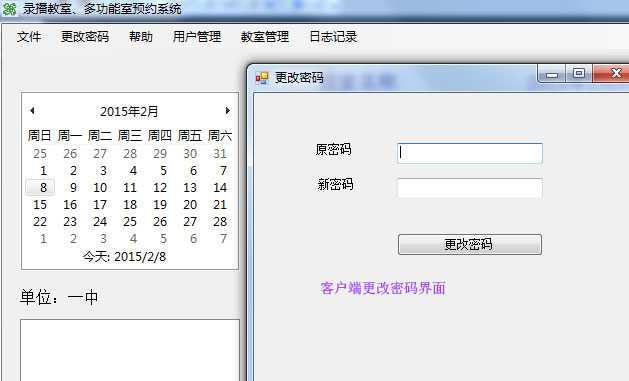The image size is (629, 381).
Task: Go to previous month in calendar
Action: click(32, 110)
